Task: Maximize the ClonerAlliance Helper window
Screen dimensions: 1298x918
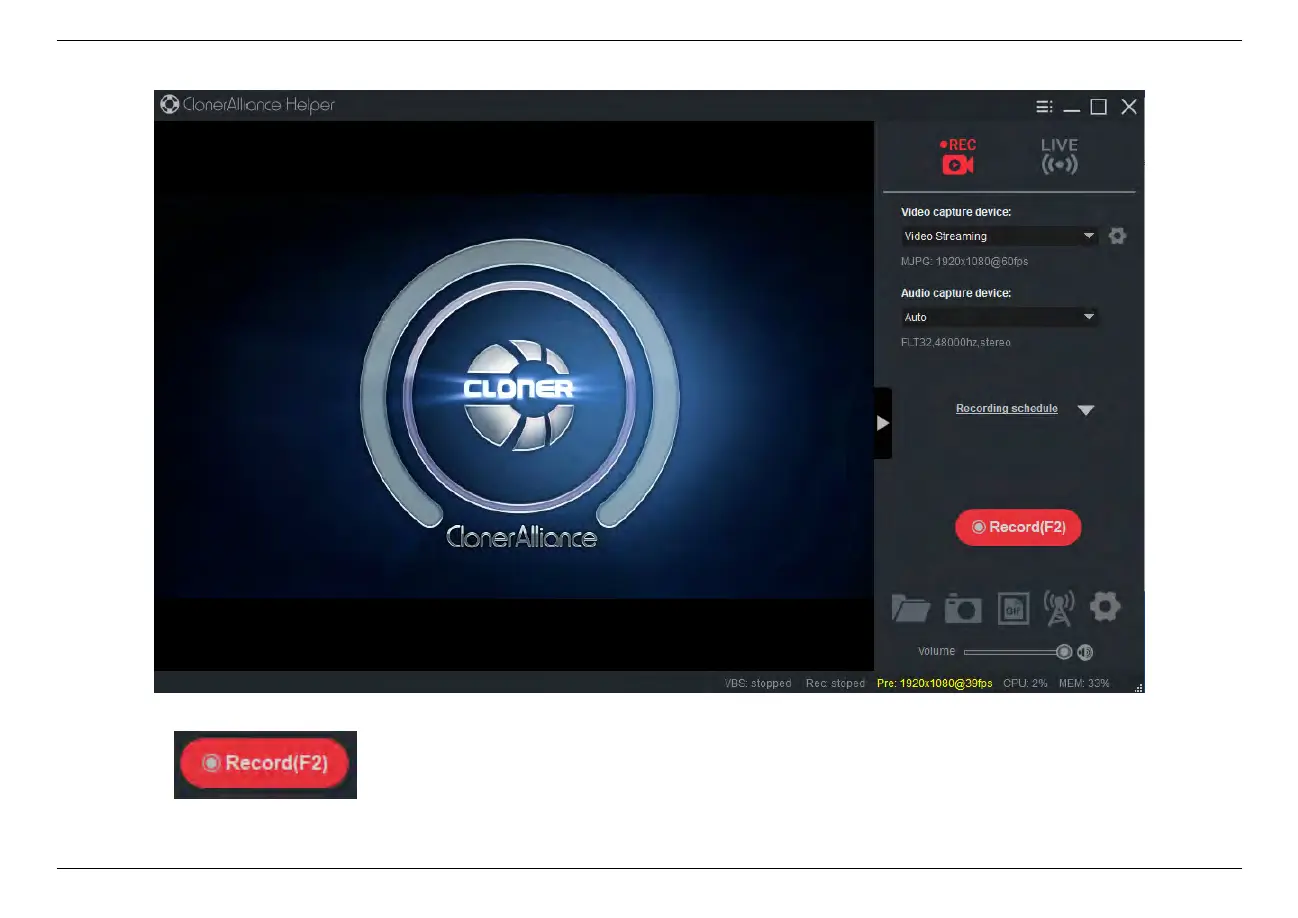Action: click(x=1098, y=107)
